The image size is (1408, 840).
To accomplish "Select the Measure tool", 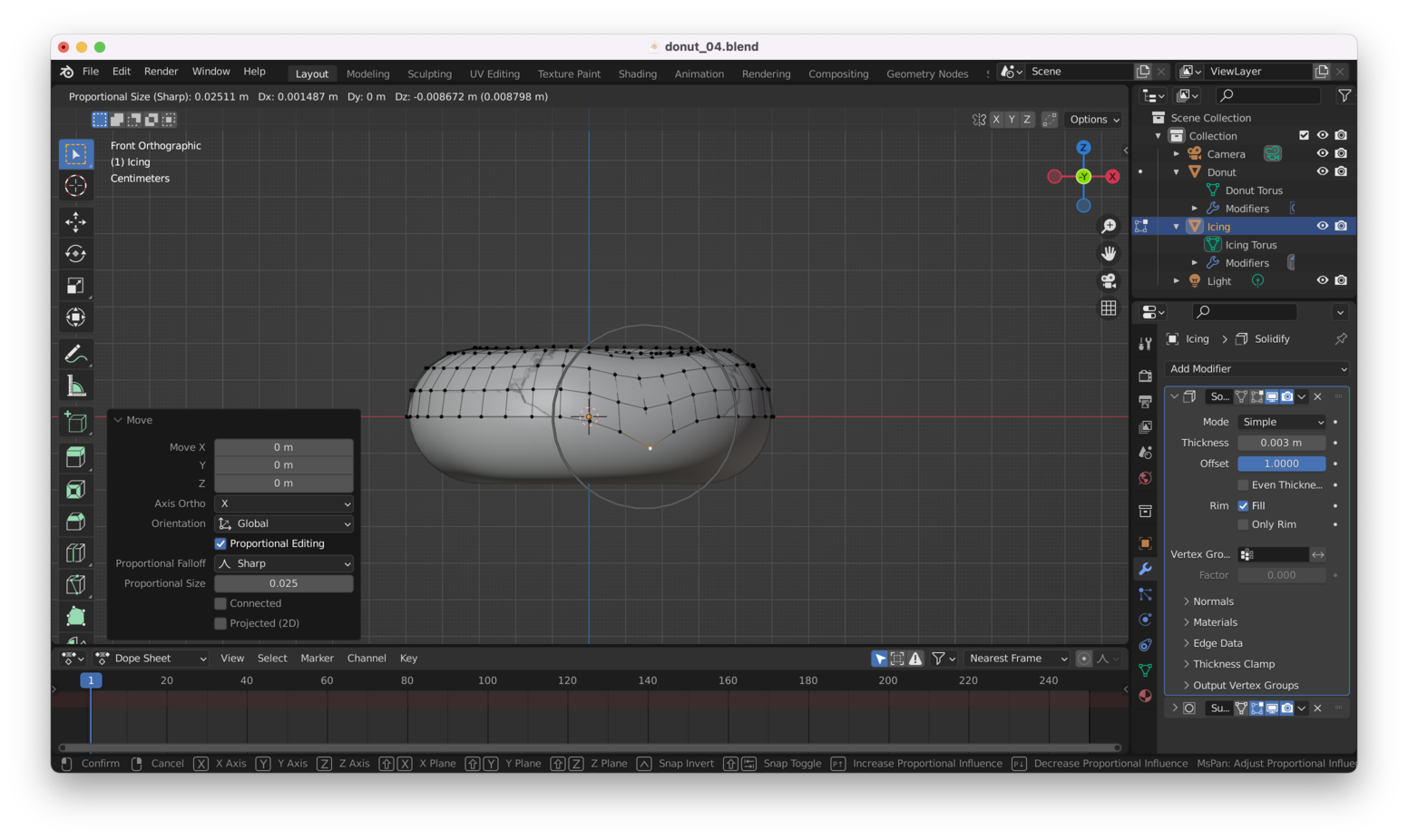I will pos(76,386).
